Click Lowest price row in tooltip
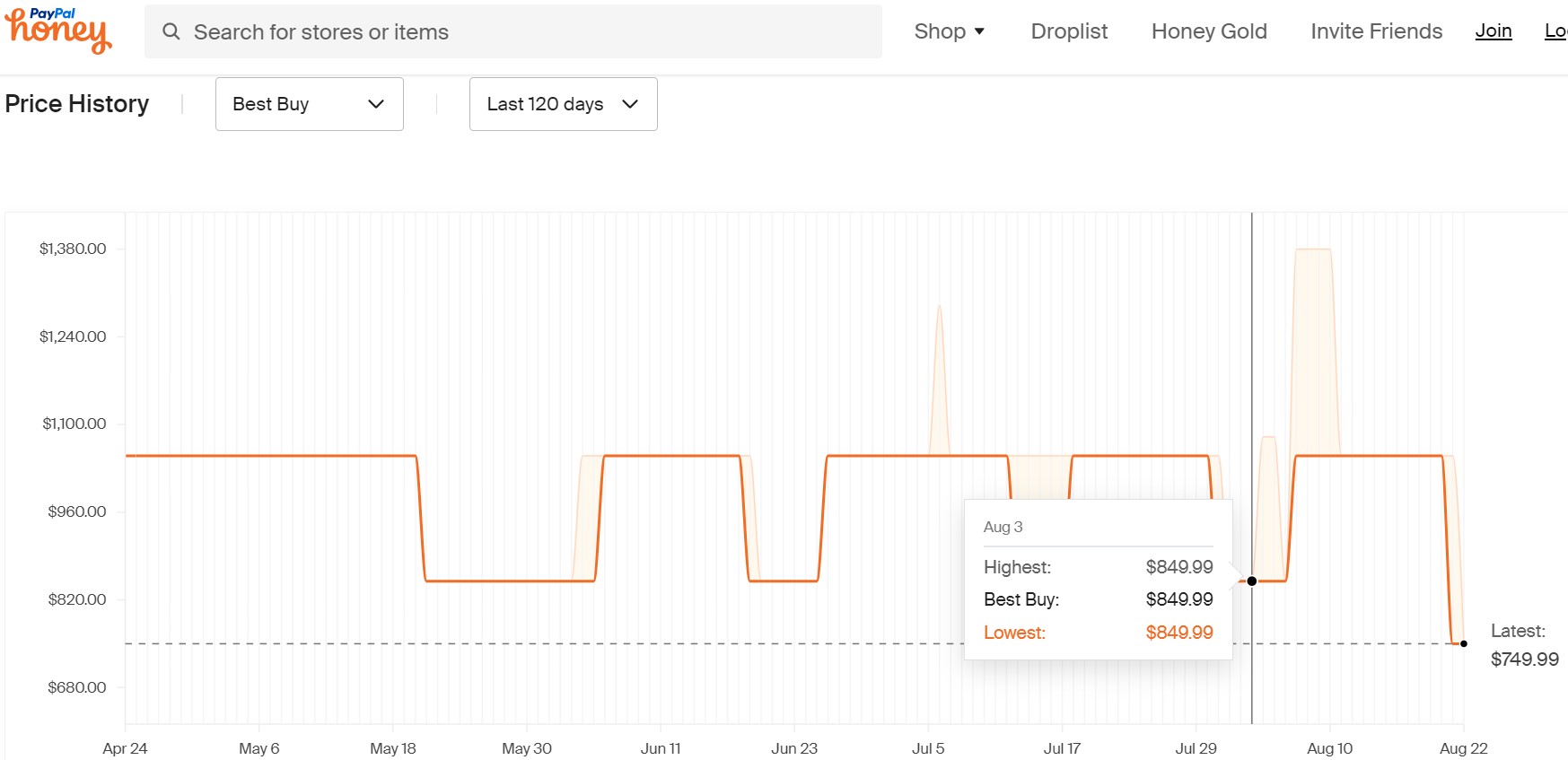Viewport: 1568px width, 760px height. pos(1098,633)
